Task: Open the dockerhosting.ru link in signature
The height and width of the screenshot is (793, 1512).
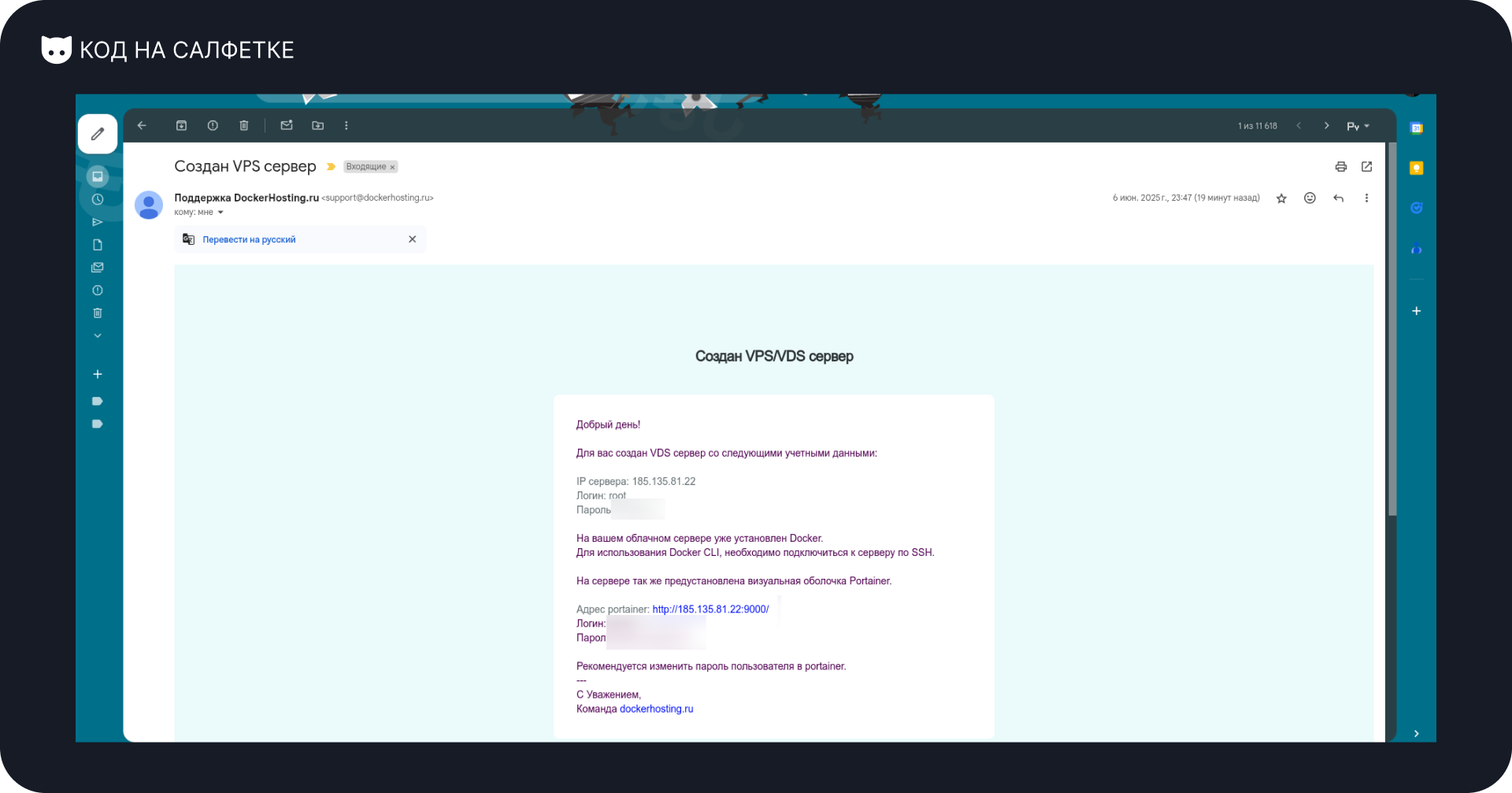Action: [x=656, y=709]
